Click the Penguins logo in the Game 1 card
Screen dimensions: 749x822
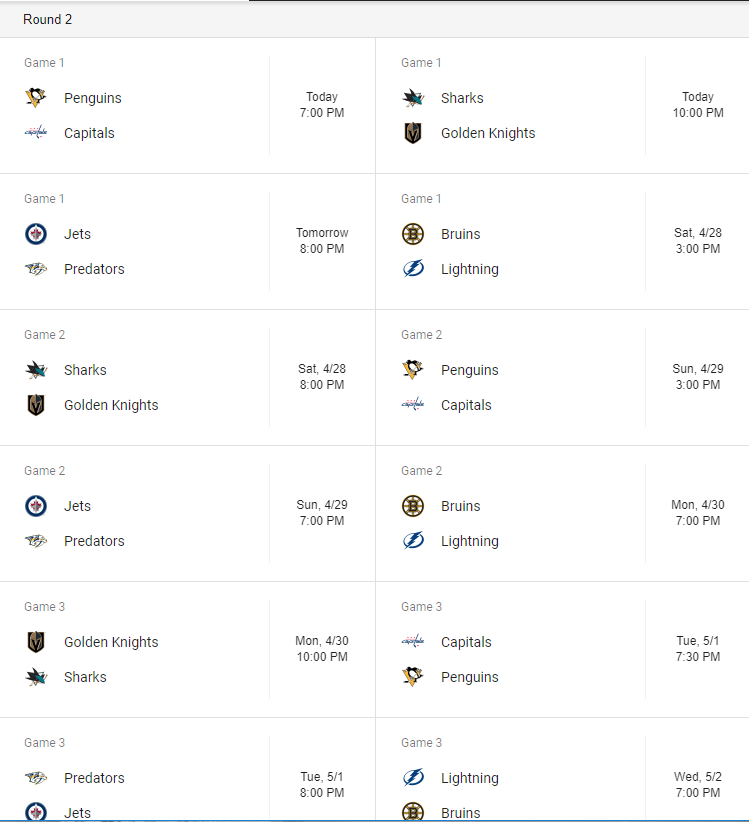pos(36,98)
